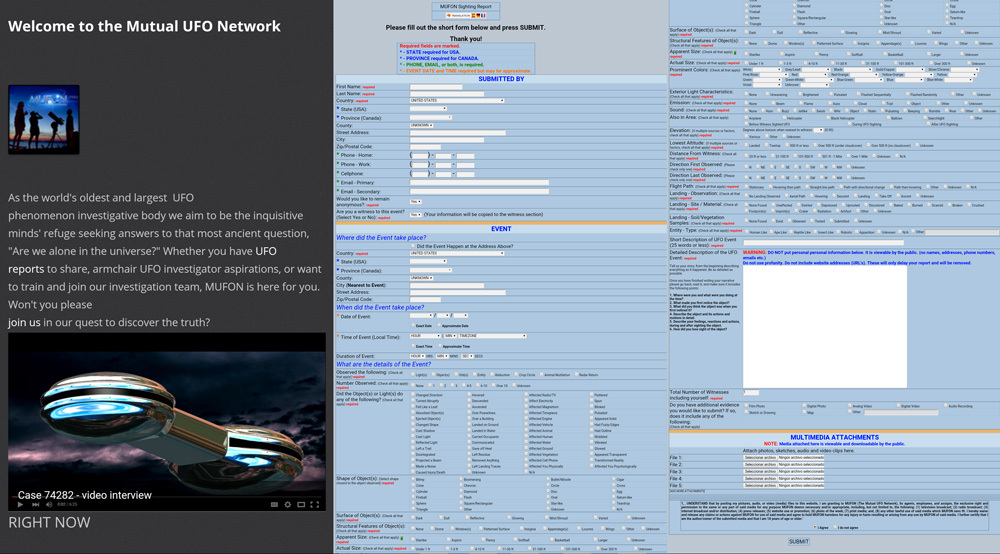Click the First Name input field
Image resolution: width=1000 pixels, height=554 pixels.
pyautogui.click(x=436, y=87)
